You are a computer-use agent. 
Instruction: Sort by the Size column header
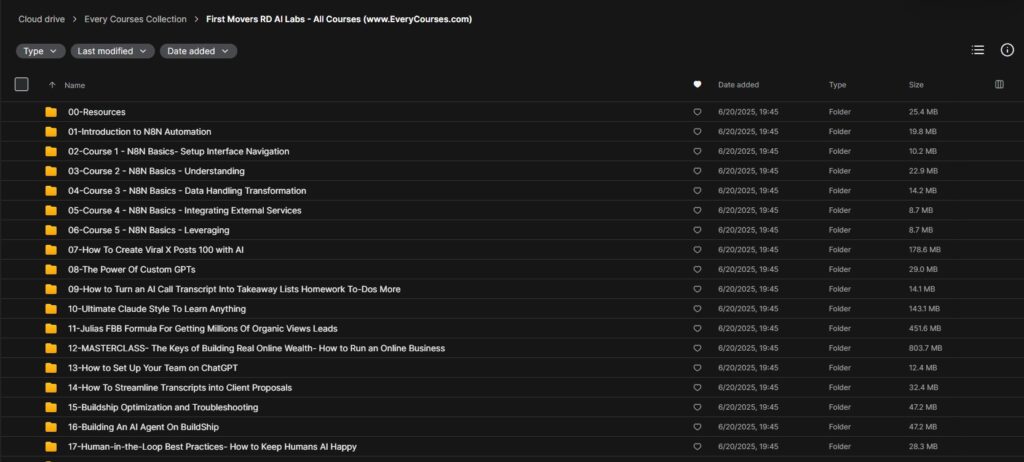pos(916,85)
